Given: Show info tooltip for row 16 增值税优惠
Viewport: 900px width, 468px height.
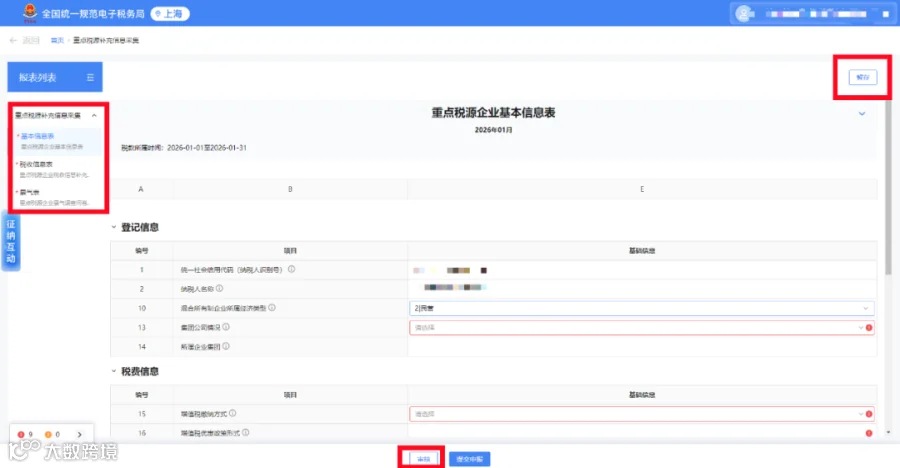Looking at the screenshot, I should (x=246, y=432).
